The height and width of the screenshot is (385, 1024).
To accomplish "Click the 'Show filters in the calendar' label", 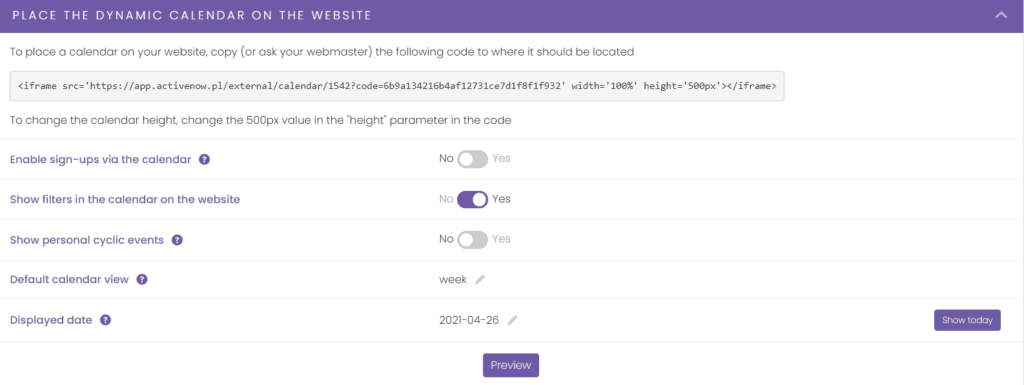I will [125, 200].
